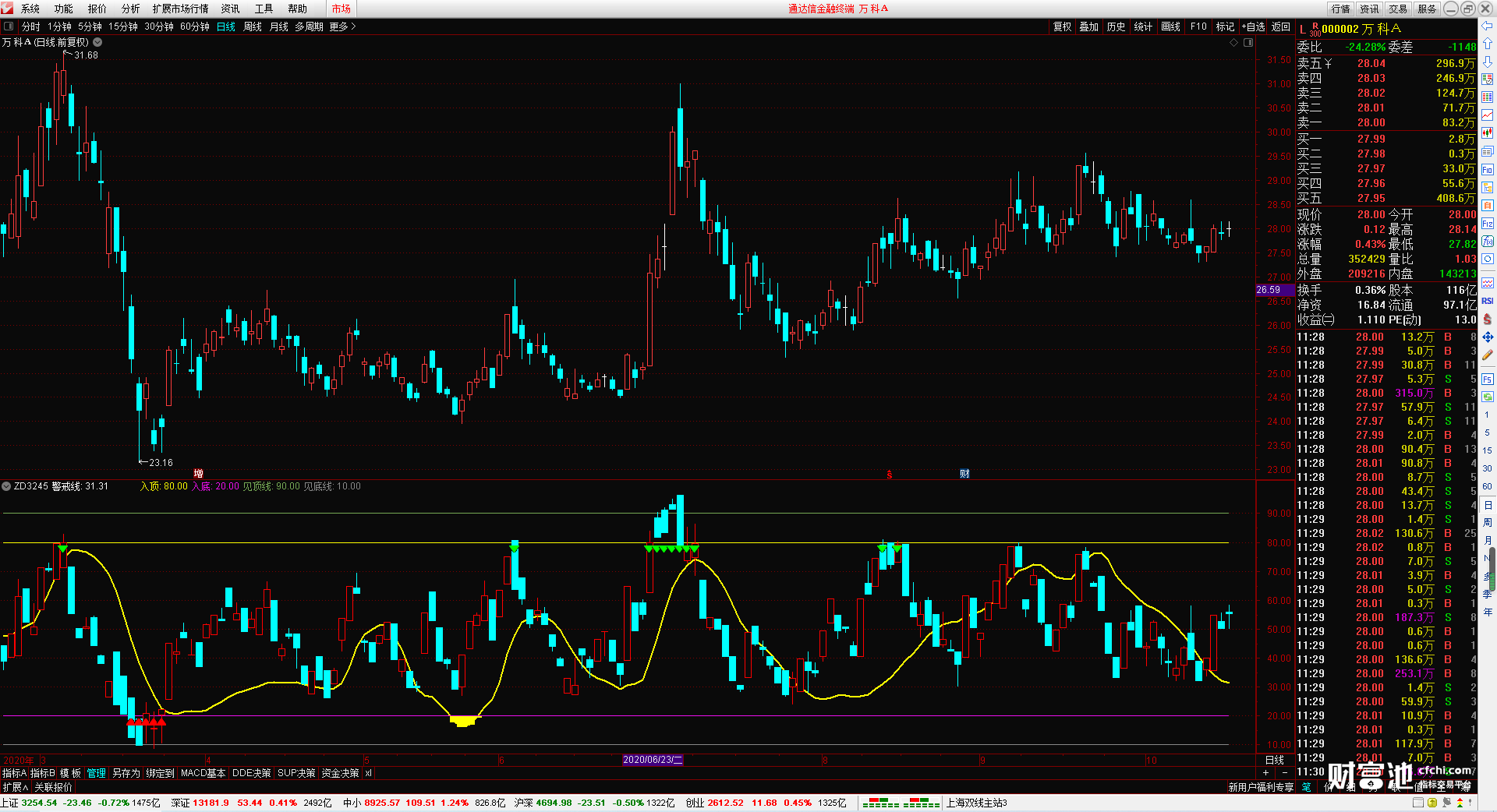1497x812 pixels.
Task: Select the 日线 daily period
Action: point(226,26)
